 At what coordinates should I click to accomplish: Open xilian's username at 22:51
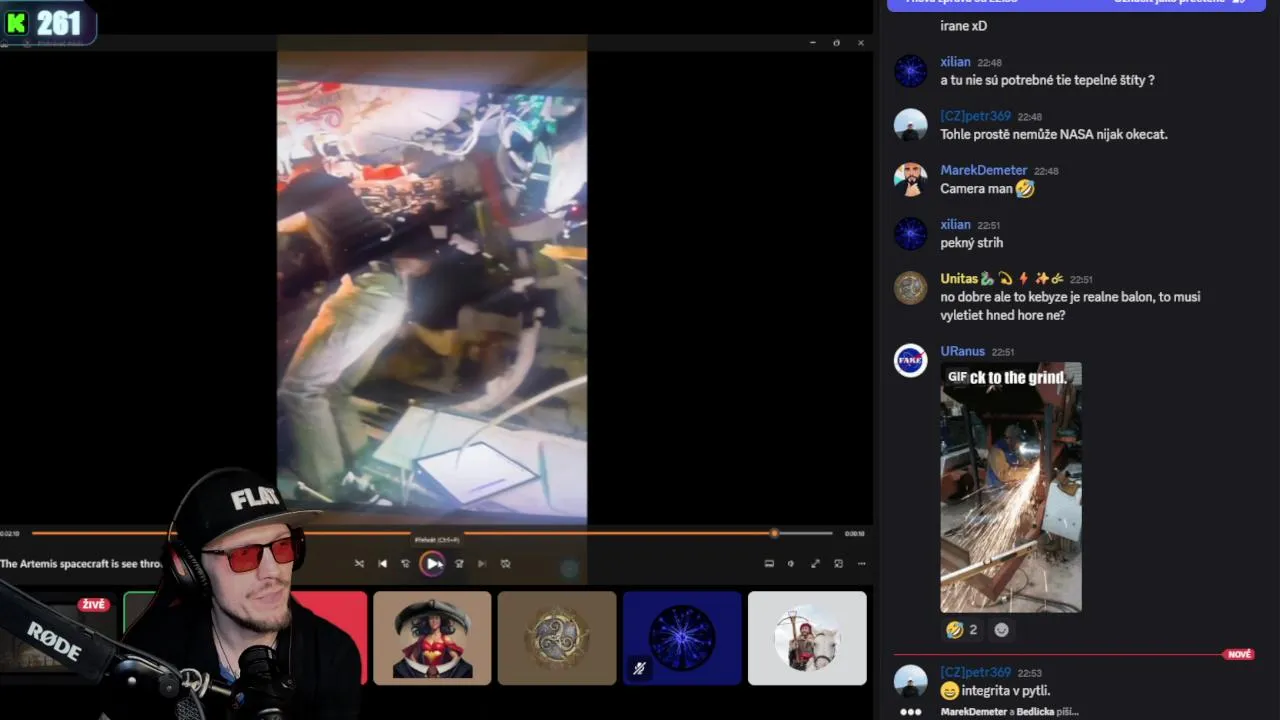click(x=956, y=224)
